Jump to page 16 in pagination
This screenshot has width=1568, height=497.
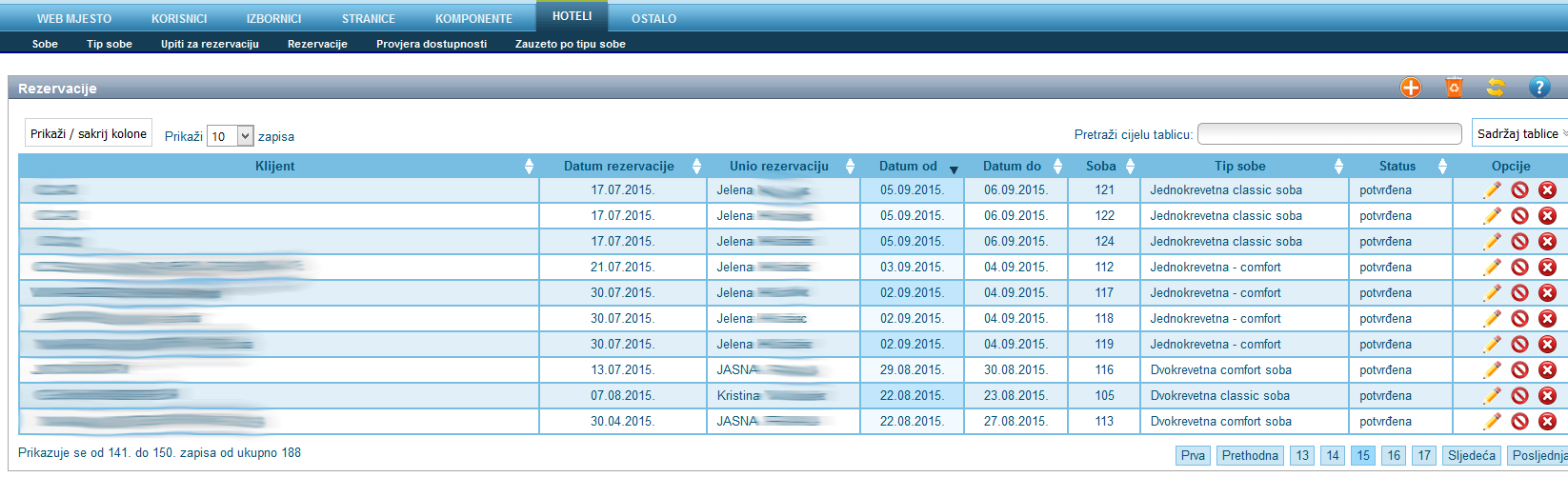click(x=1394, y=456)
